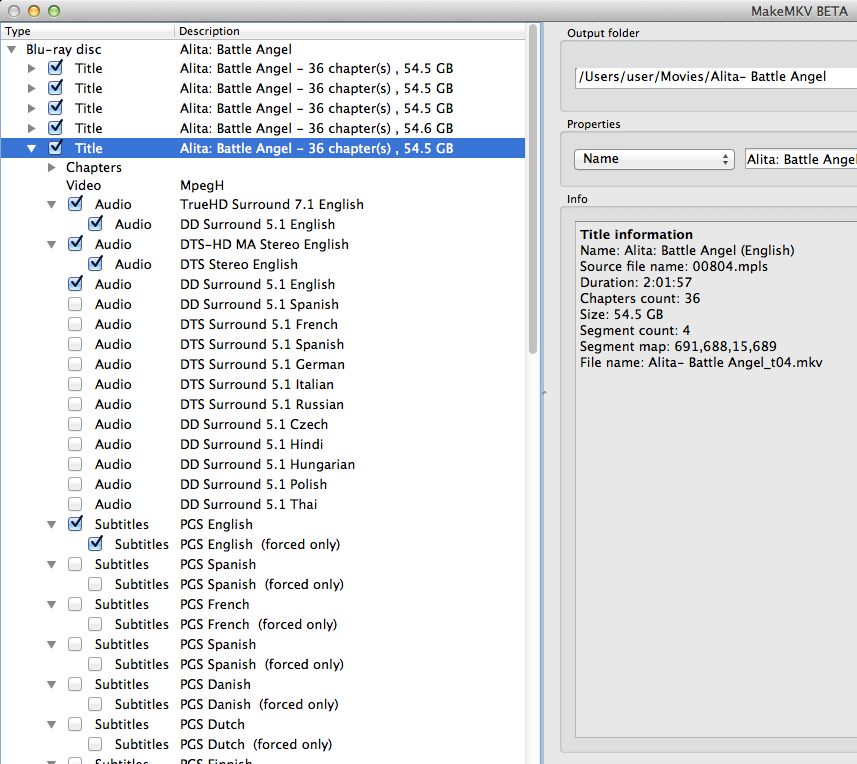Enable DTS Surround 5.1 French audio track

[75, 324]
